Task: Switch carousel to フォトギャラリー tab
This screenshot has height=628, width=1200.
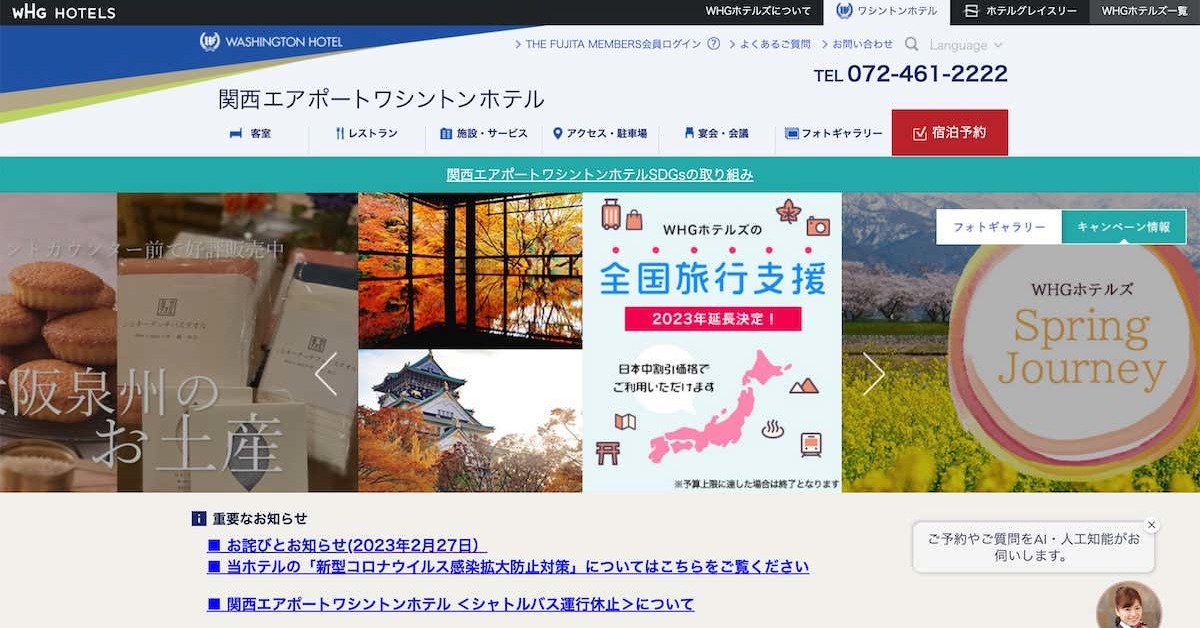Action: [x=999, y=227]
